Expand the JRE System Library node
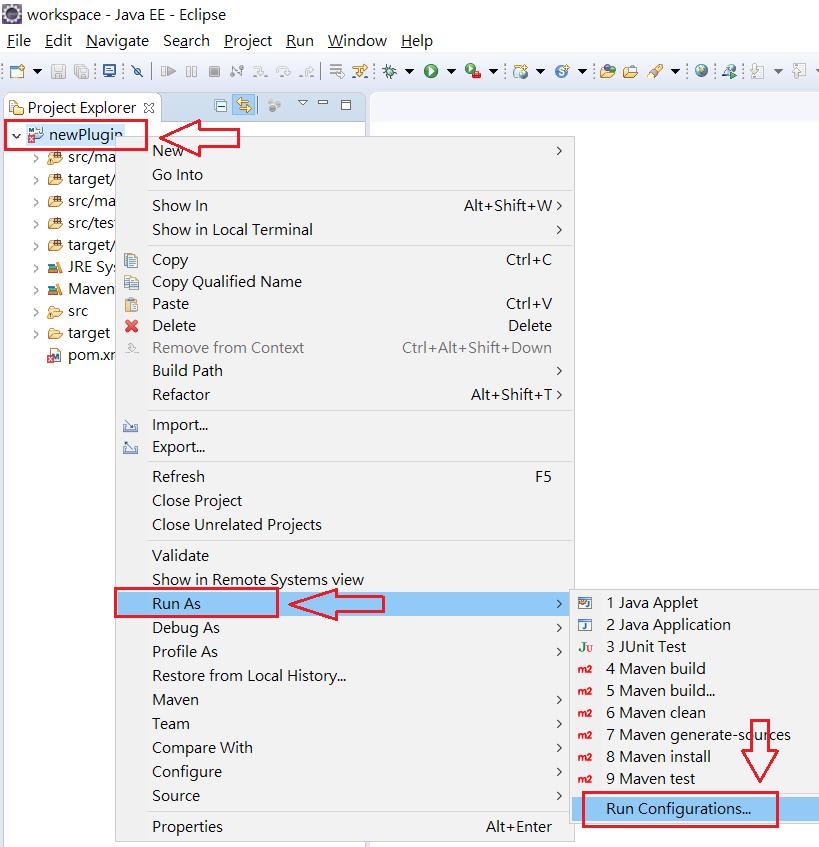This screenshot has width=819, height=847. 36,267
